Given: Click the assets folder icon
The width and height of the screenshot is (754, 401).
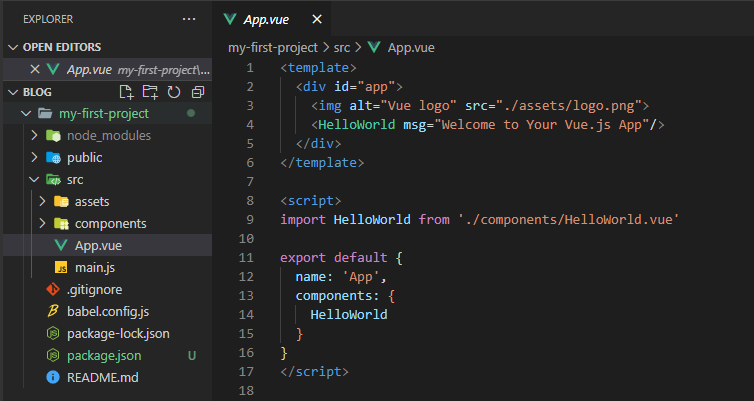Looking at the screenshot, I should click(61, 201).
